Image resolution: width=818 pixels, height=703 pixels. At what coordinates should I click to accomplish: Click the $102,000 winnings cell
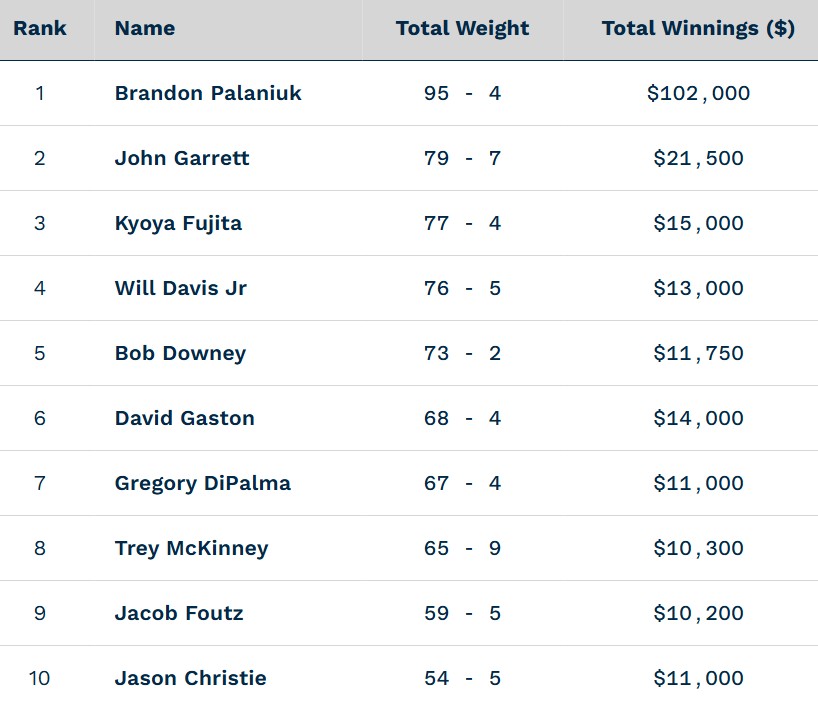coord(698,93)
